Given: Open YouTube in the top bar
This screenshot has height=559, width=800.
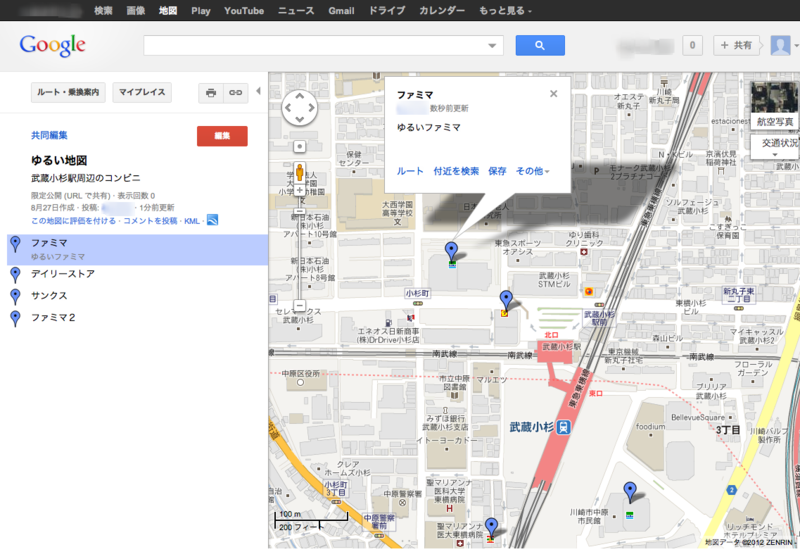Looking at the screenshot, I should (244, 10).
